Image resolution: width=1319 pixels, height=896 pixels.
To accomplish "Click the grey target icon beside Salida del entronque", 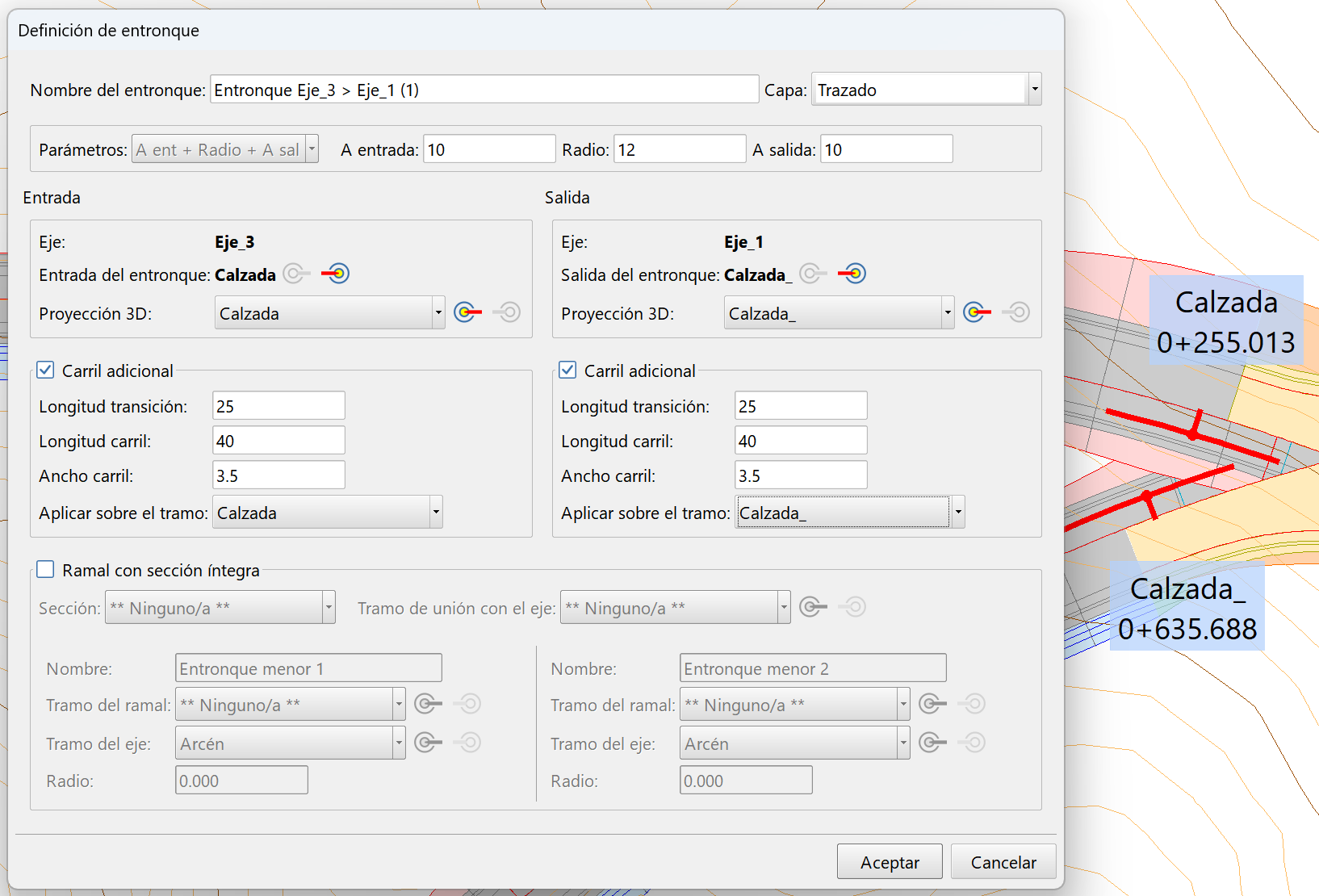I will [x=813, y=274].
